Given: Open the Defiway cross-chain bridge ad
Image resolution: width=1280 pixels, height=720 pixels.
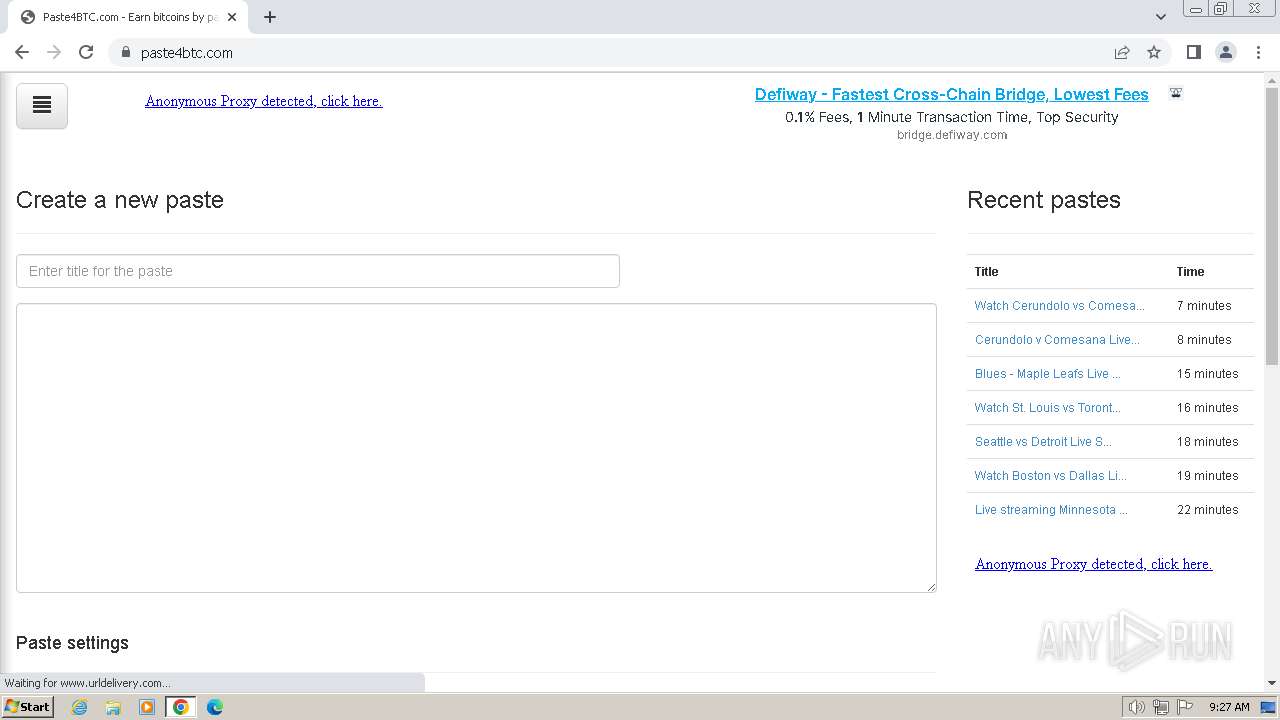Looking at the screenshot, I should (x=951, y=94).
